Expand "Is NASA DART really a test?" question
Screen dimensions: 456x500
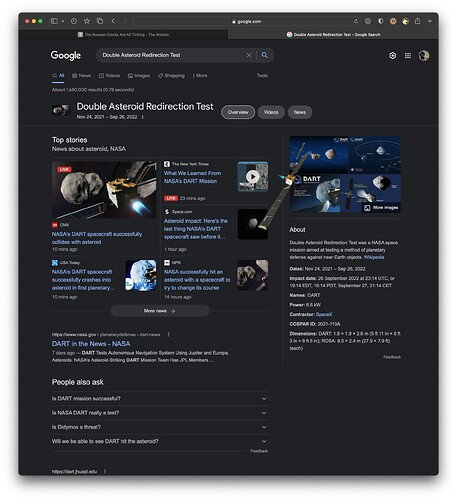point(160,413)
